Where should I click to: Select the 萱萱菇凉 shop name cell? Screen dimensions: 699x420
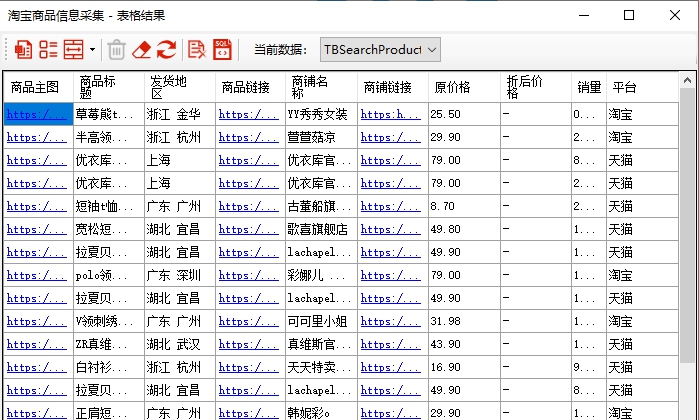(321, 137)
